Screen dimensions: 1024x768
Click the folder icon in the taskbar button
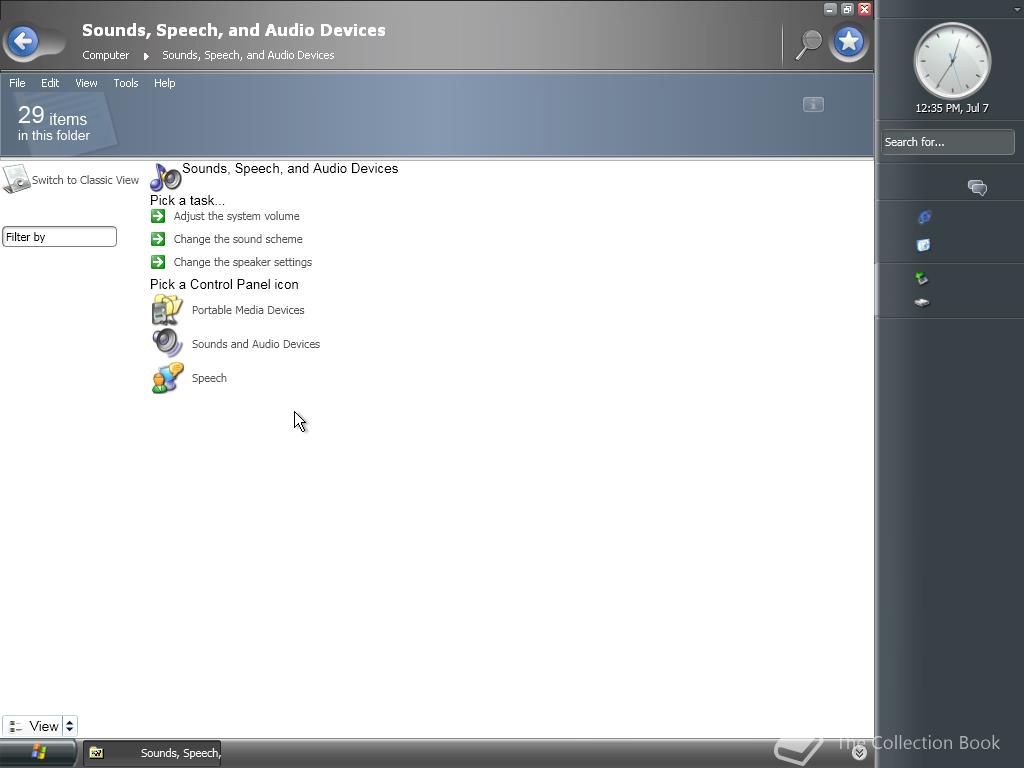tap(97, 753)
